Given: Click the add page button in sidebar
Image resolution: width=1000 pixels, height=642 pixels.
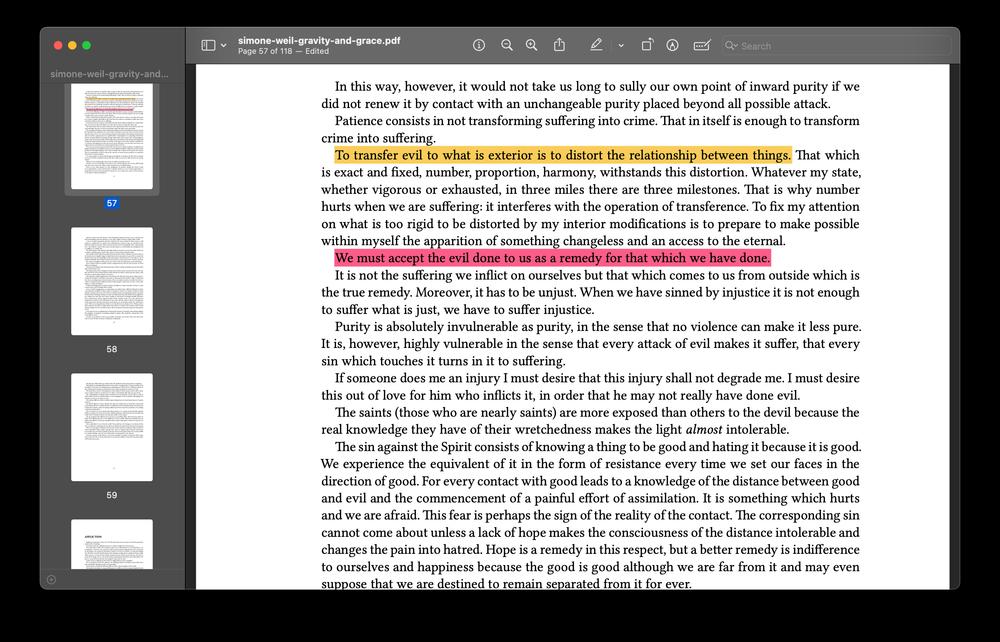Looking at the screenshot, I should (x=52, y=580).
